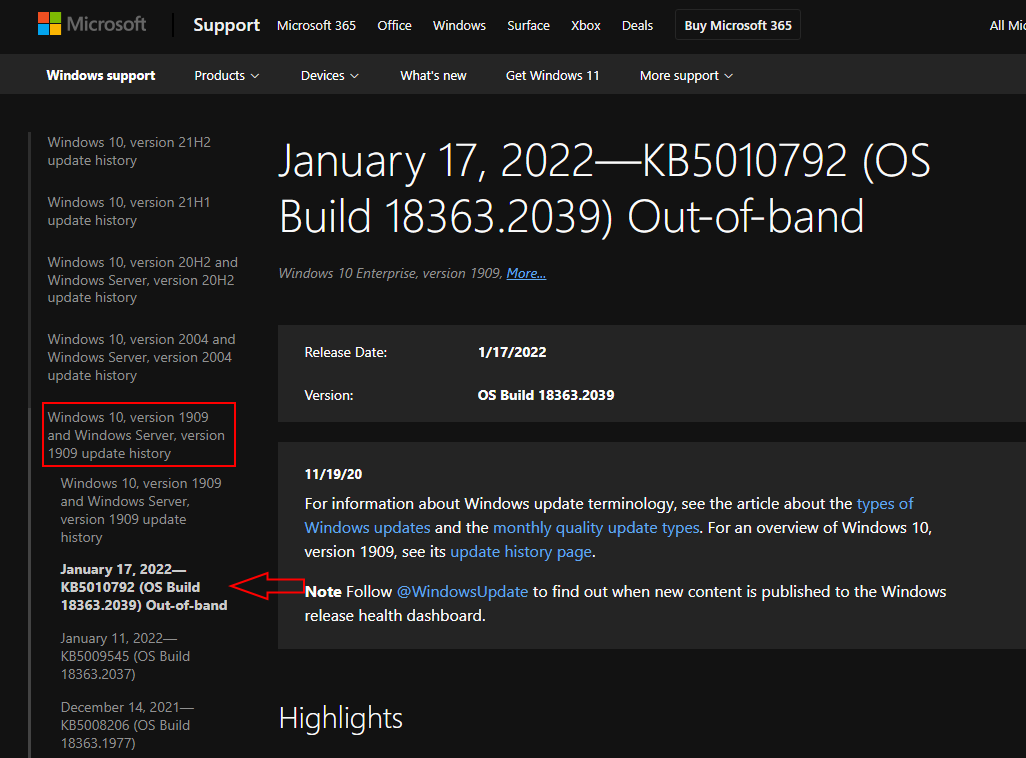This screenshot has width=1026, height=758.
Task: Expand the Products dropdown
Action: pyautogui.click(x=227, y=75)
